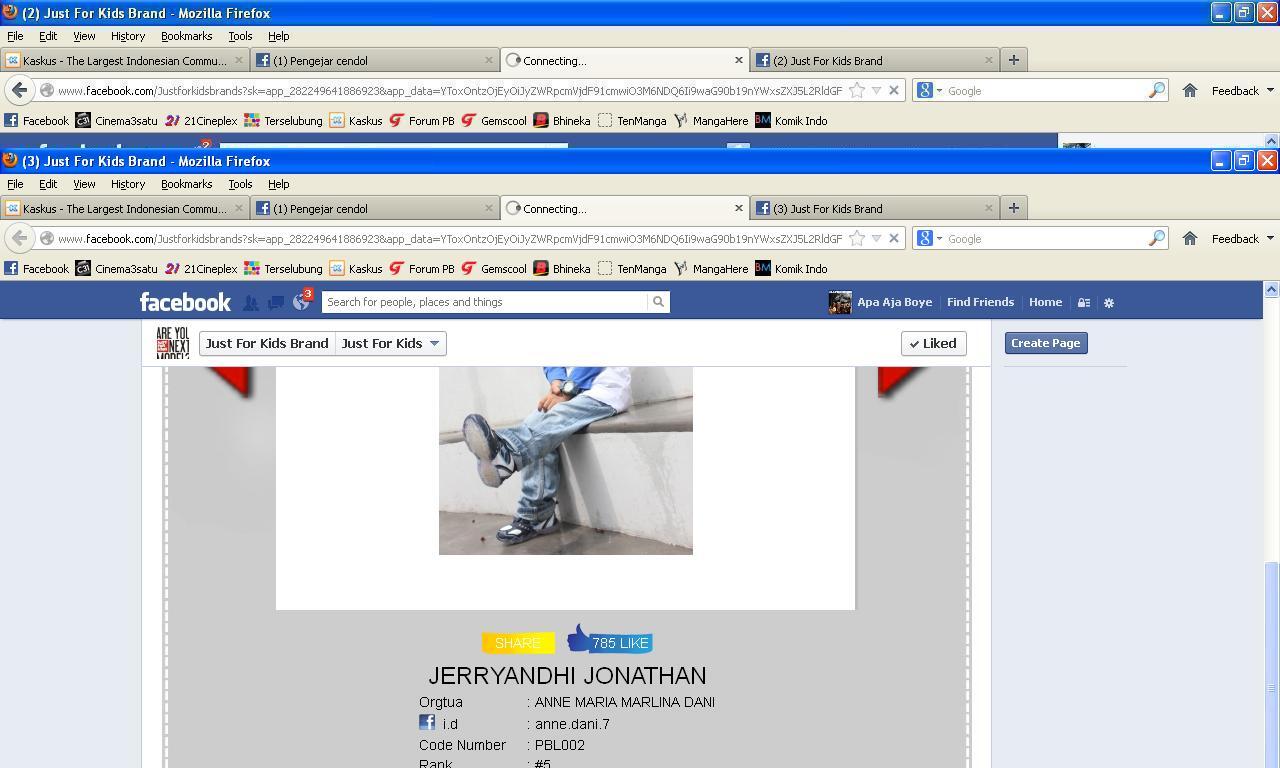
Task: Click the yellow SHARE button
Action: pyautogui.click(x=518, y=643)
